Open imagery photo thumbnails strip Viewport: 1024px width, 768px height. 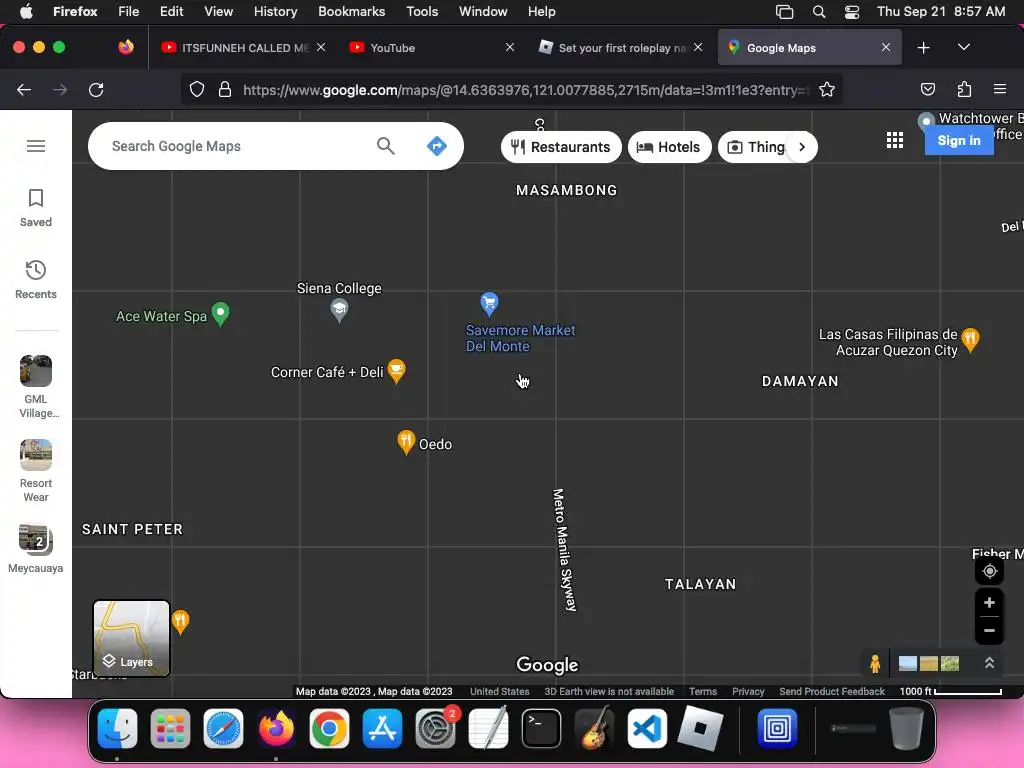(x=928, y=664)
